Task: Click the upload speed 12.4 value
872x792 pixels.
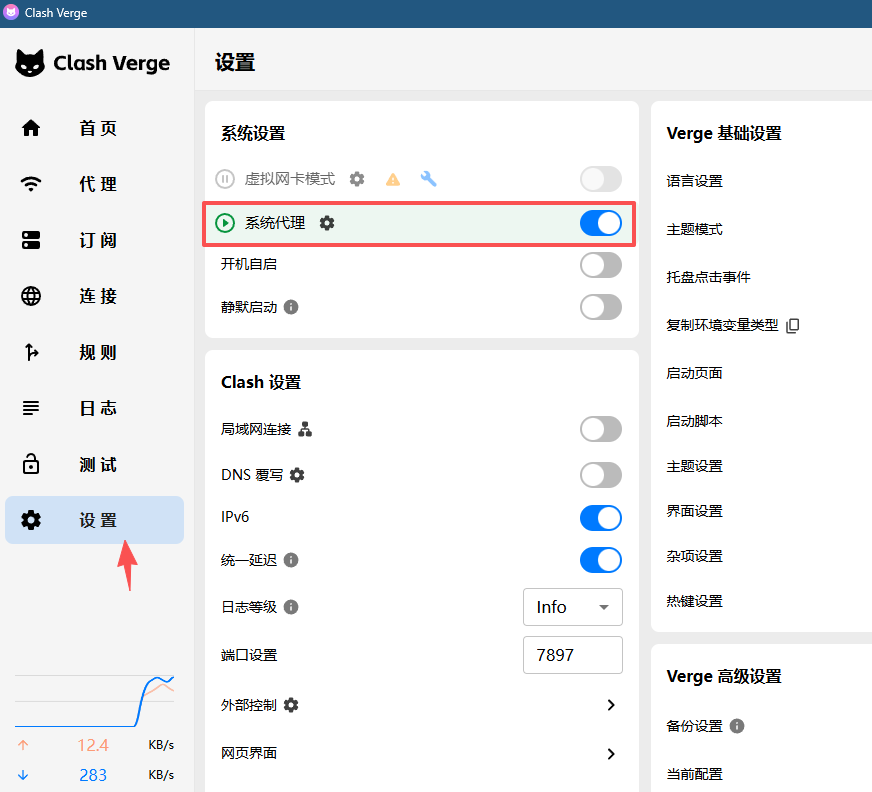Action: [x=93, y=745]
